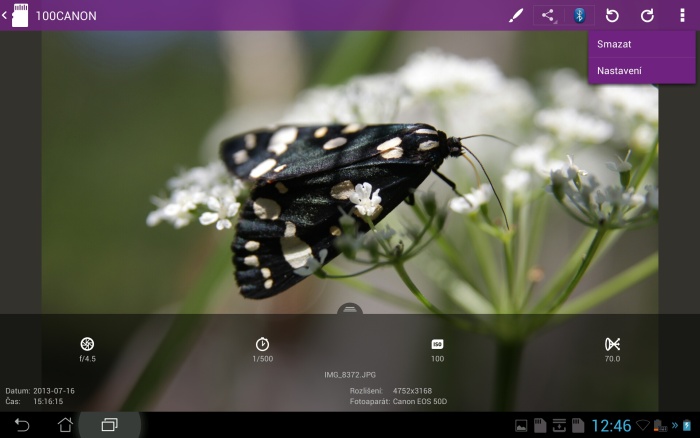Tap the ISO 100 icon
The width and height of the screenshot is (700, 438).
437,344
